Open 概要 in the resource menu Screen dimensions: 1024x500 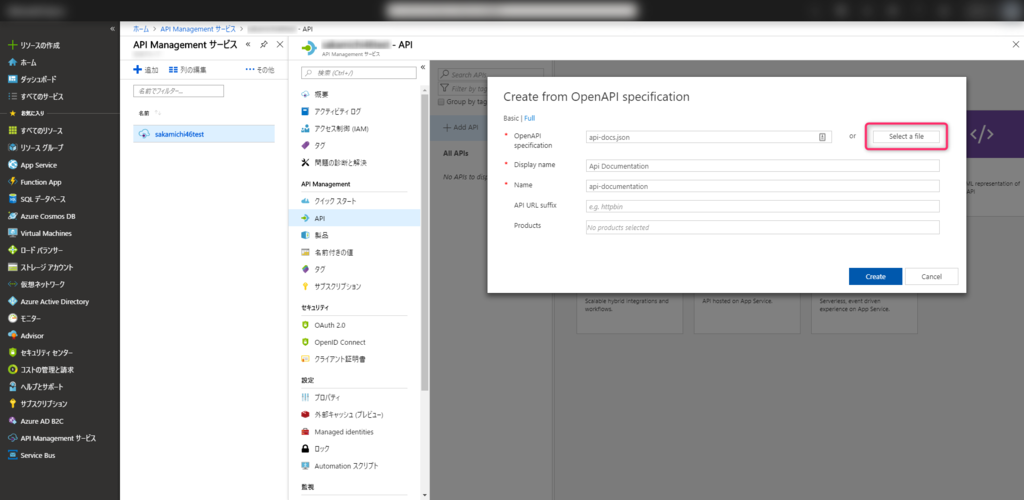click(x=315, y=94)
